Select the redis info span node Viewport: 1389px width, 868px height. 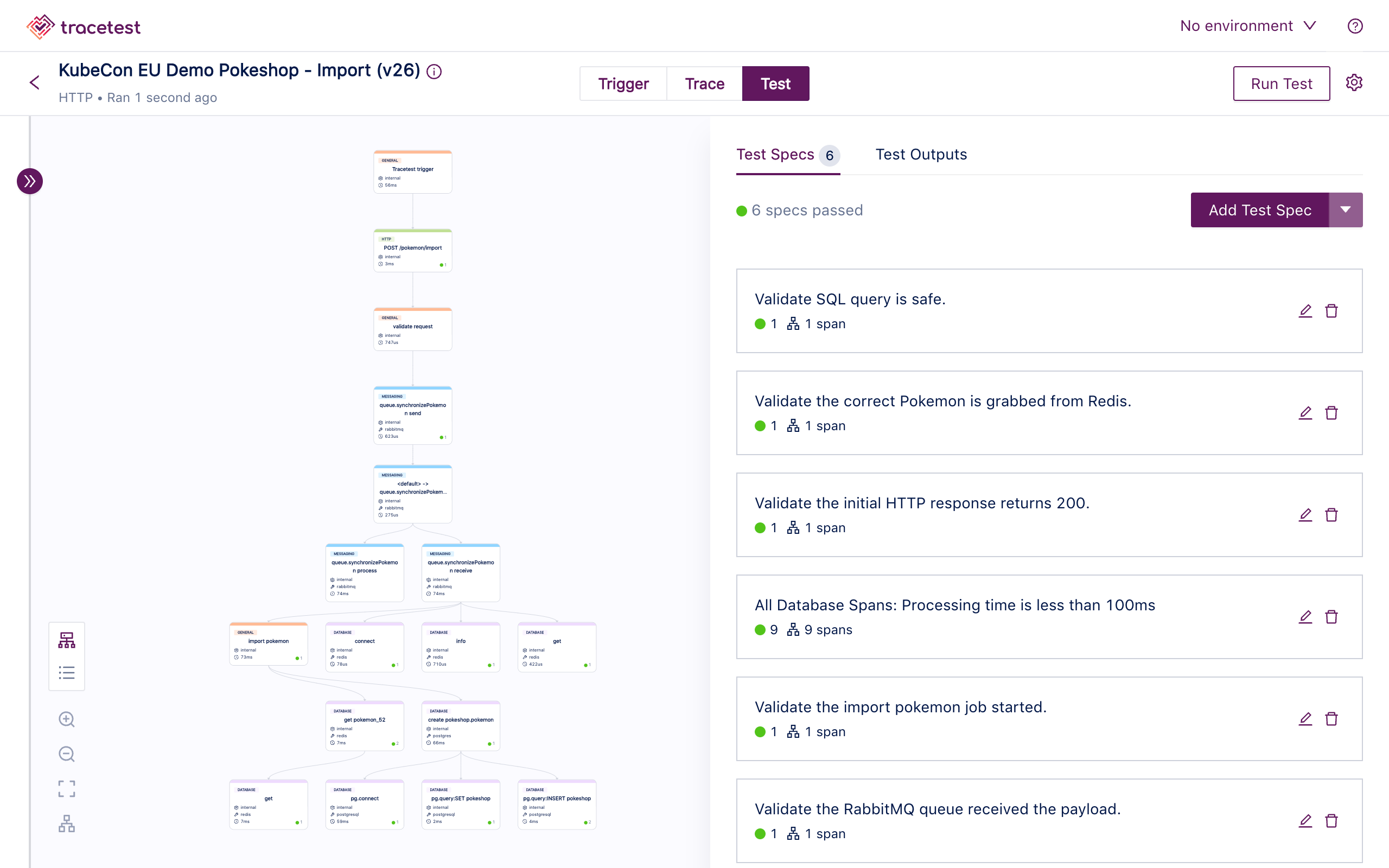pos(461,647)
